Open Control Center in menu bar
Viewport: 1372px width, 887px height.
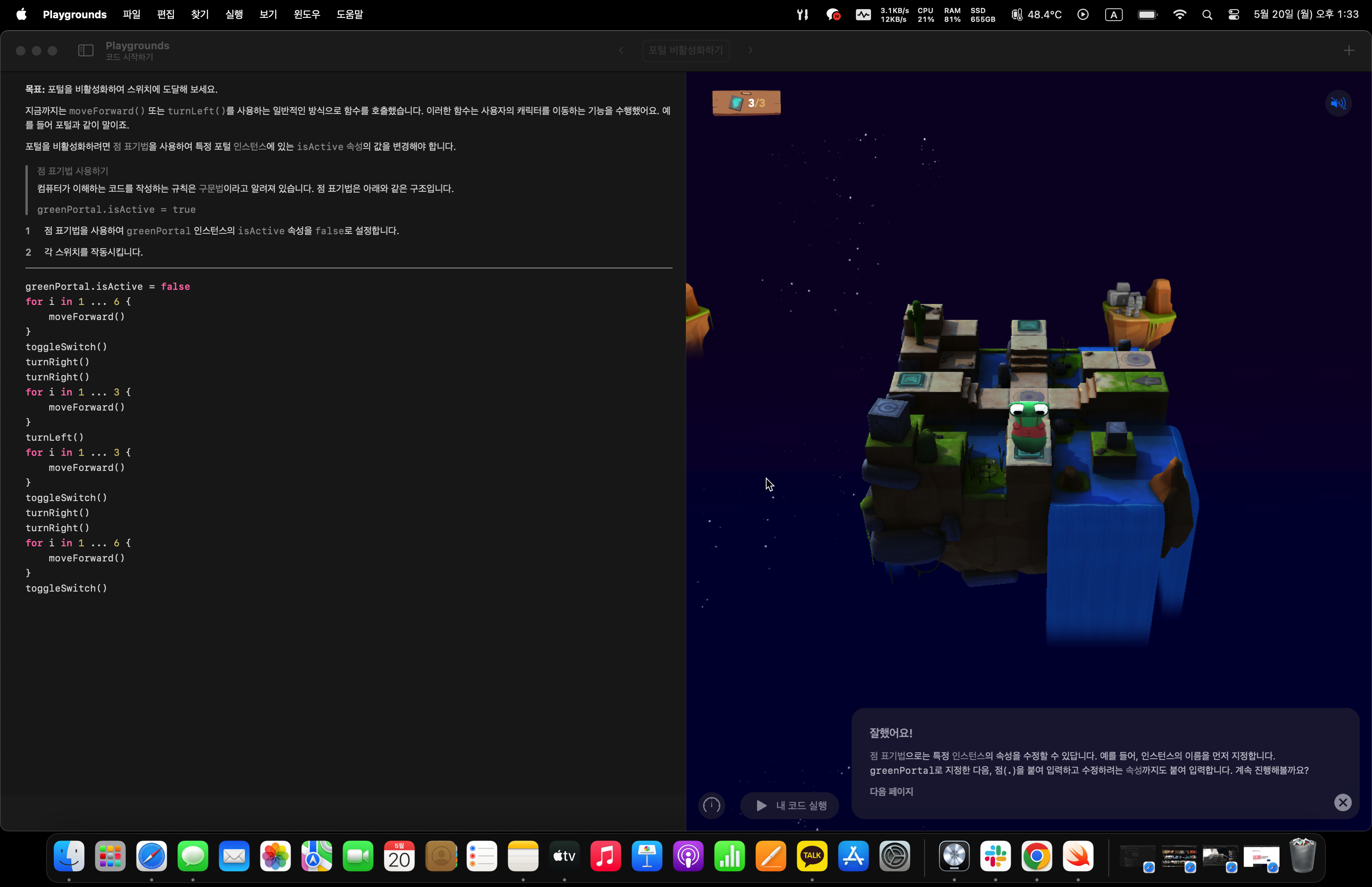(1234, 14)
